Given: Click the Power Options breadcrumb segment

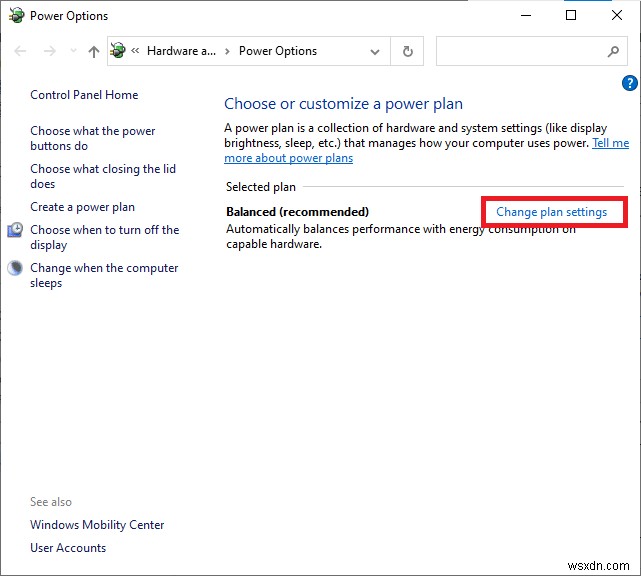Looking at the screenshot, I should (x=278, y=51).
